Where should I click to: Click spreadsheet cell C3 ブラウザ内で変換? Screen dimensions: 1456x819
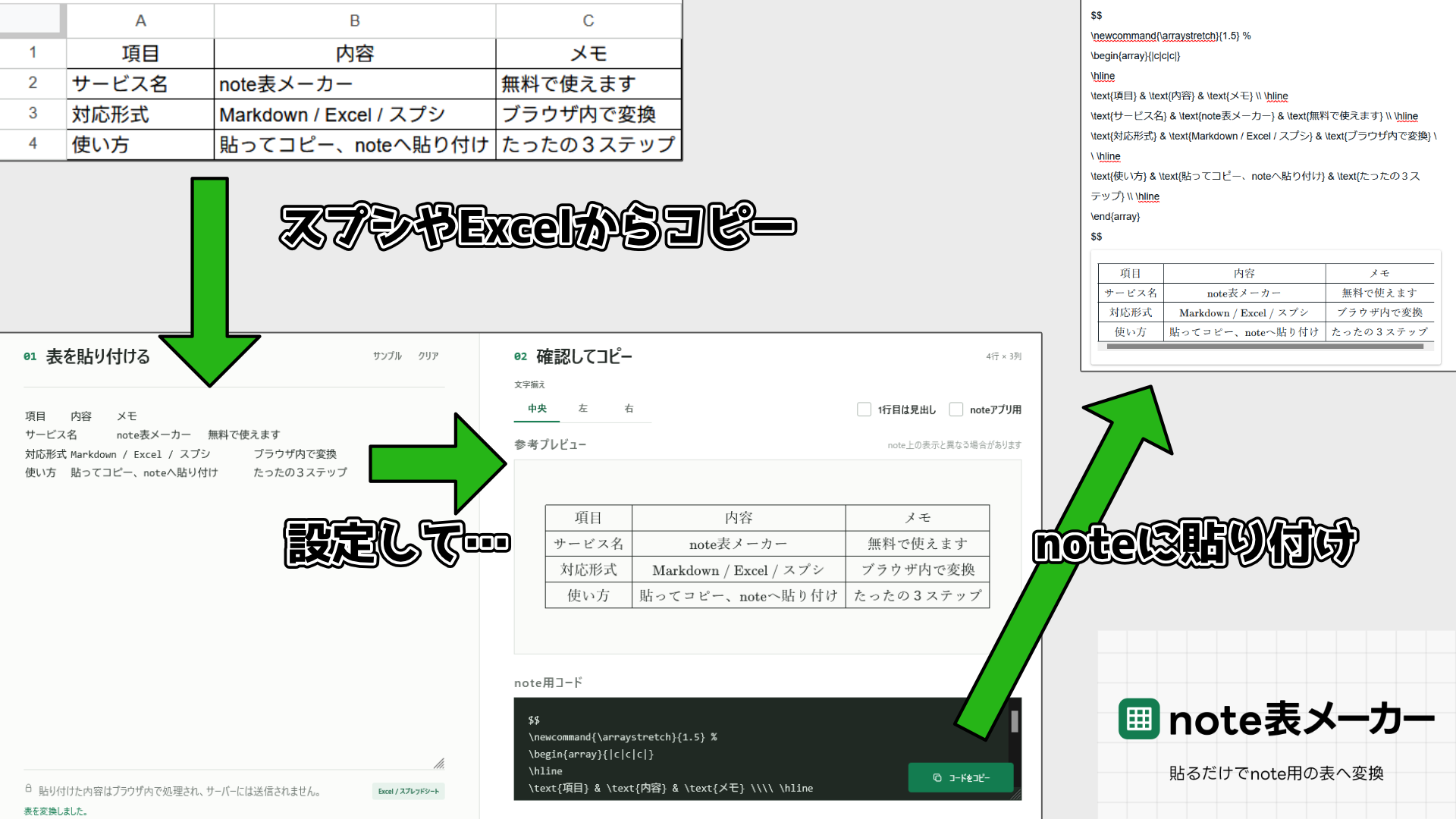pos(588,114)
